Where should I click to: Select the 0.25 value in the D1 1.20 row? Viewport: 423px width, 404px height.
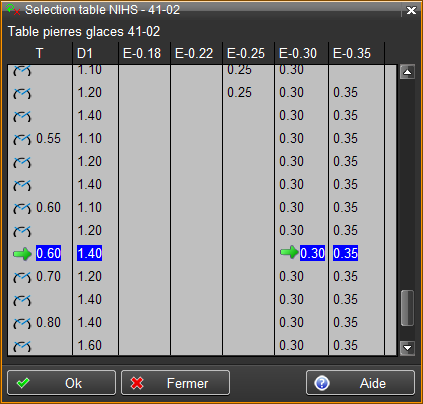239,93
